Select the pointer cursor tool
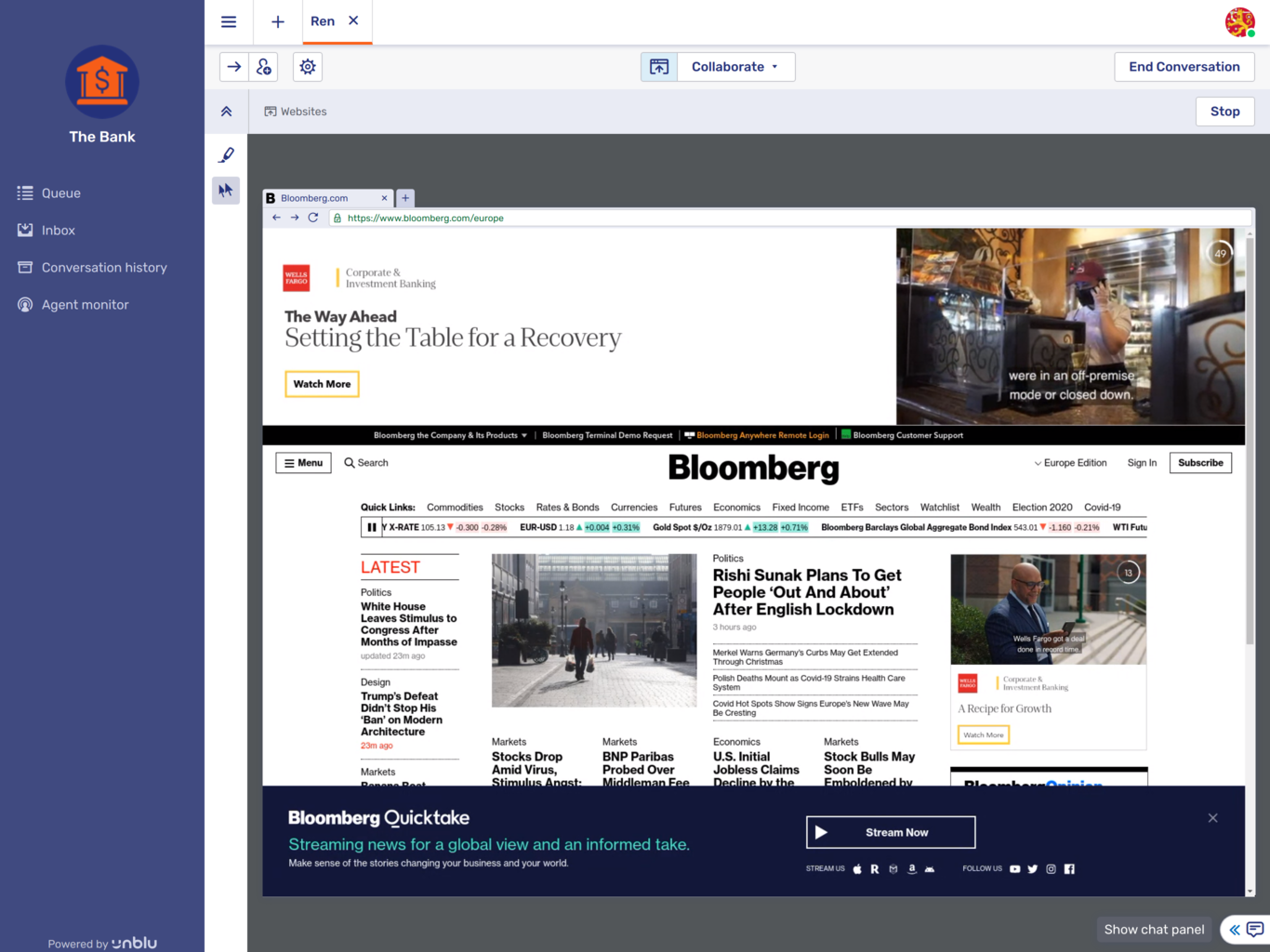Viewport: 1270px width, 952px height. click(226, 190)
